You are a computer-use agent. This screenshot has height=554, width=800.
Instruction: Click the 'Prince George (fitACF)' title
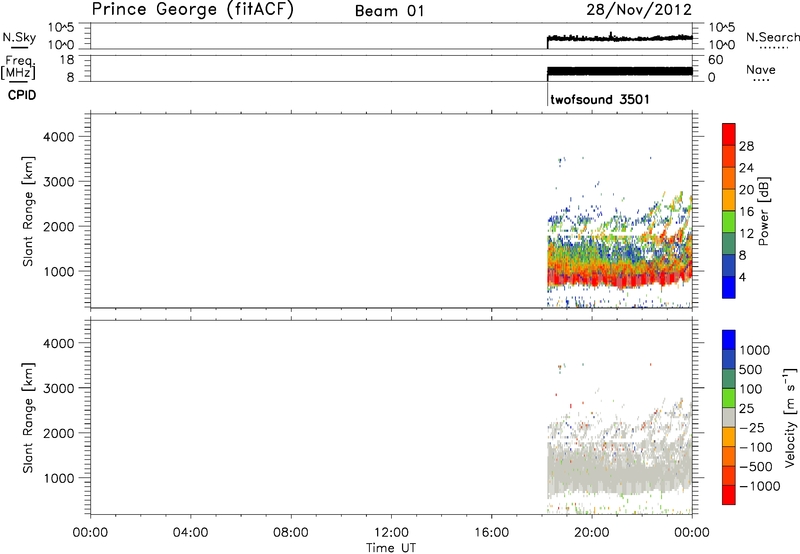(193, 10)
